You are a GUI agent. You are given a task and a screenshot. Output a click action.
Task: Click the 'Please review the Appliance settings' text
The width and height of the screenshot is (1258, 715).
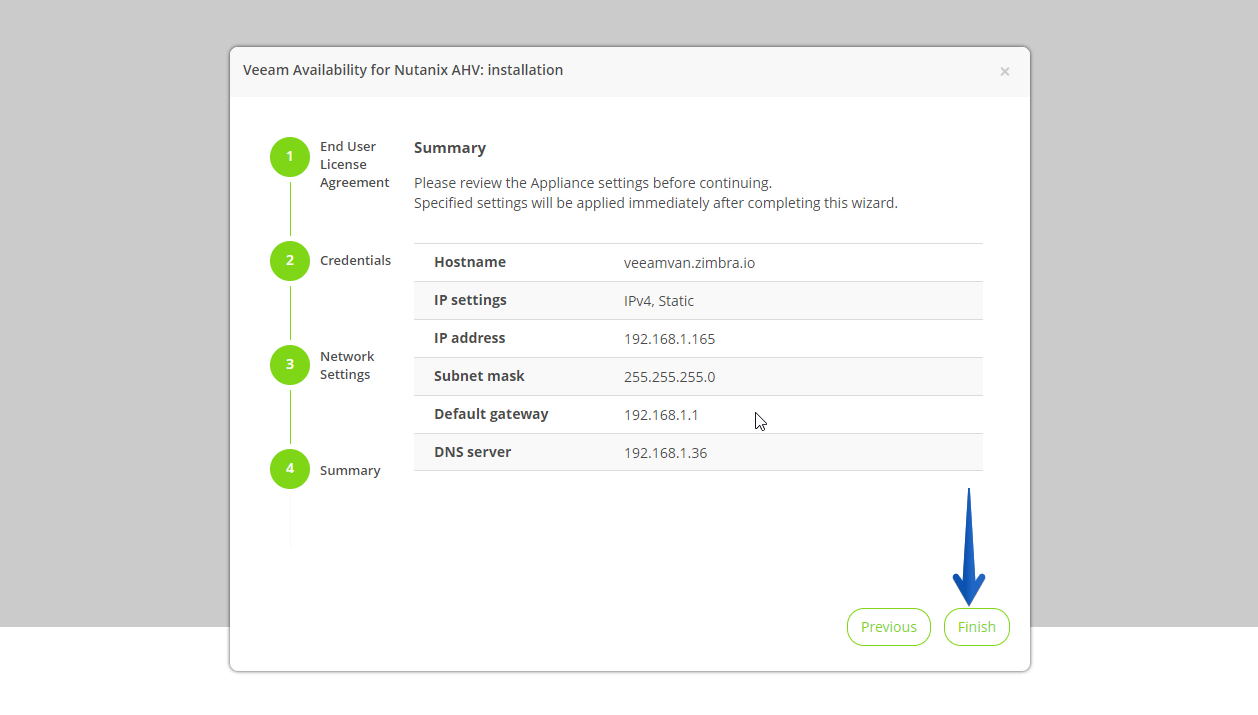pyautogui.click(x=593, y=183)
